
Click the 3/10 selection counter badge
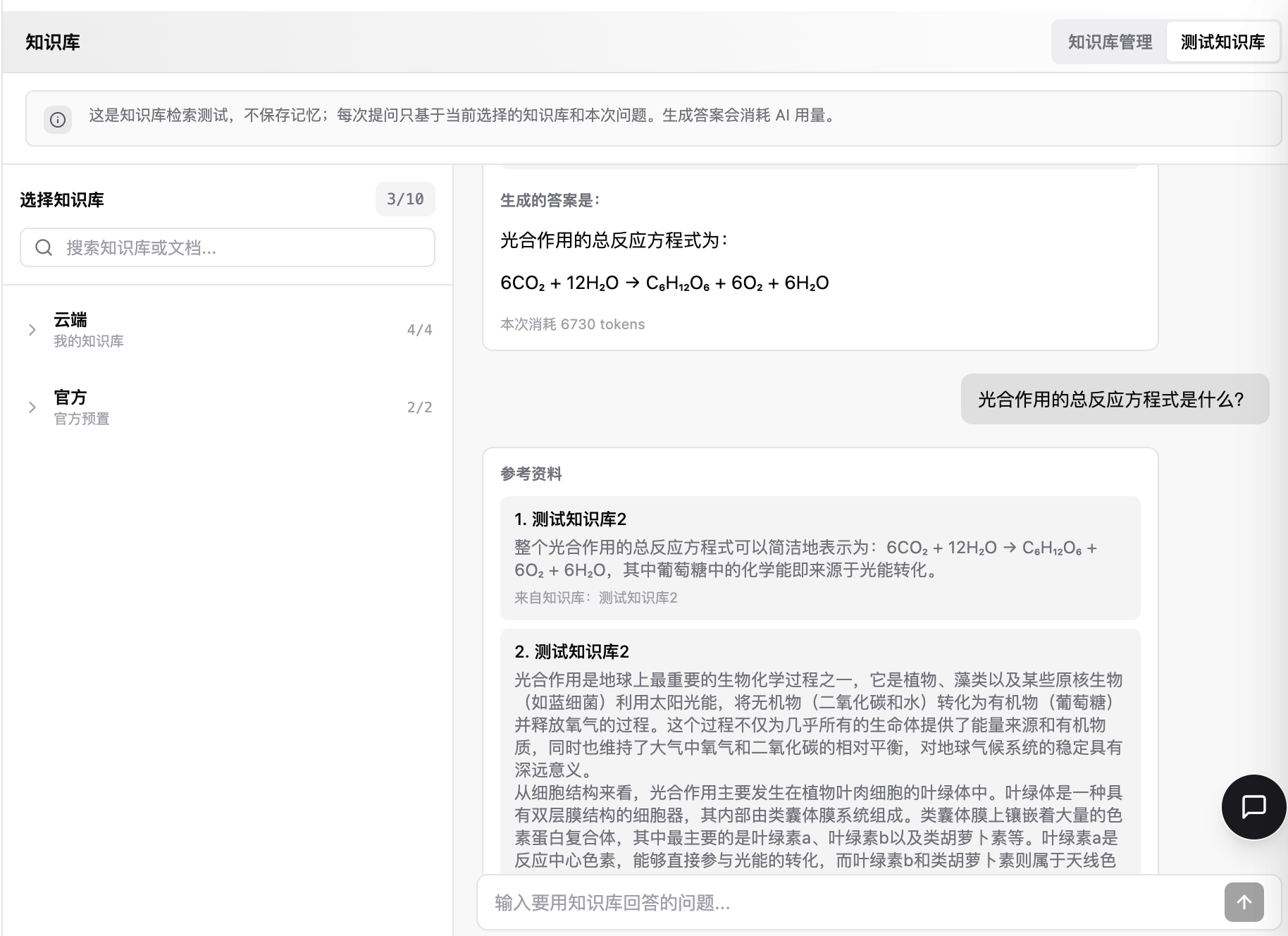point(405,199)
